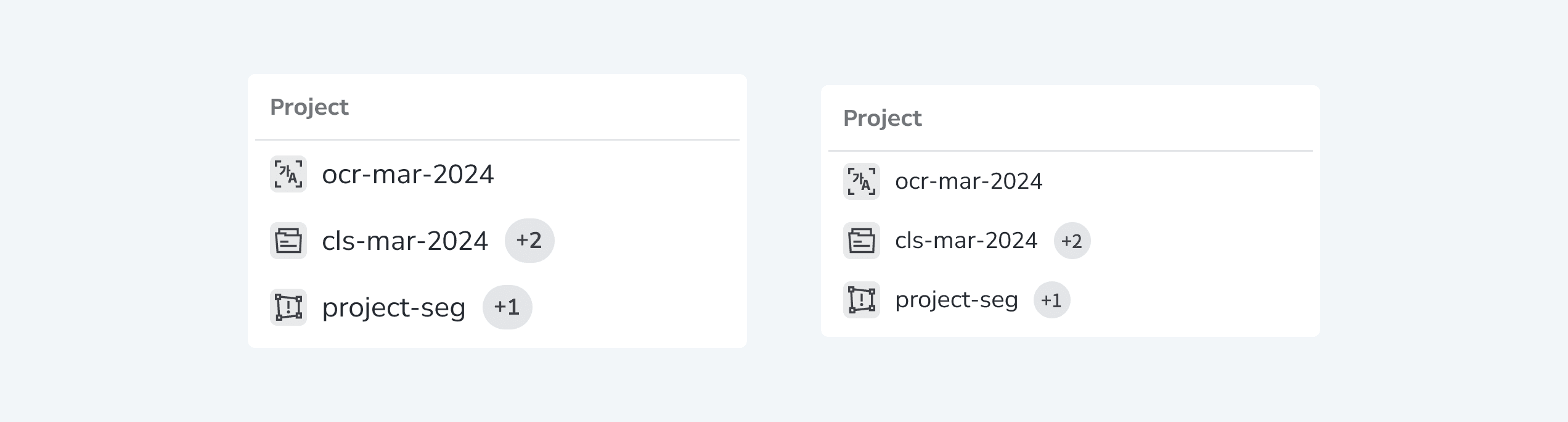Click the divider under the compact panel's header
The width and height of the screenshot is (1568, 422).
tap(1071, 151)
